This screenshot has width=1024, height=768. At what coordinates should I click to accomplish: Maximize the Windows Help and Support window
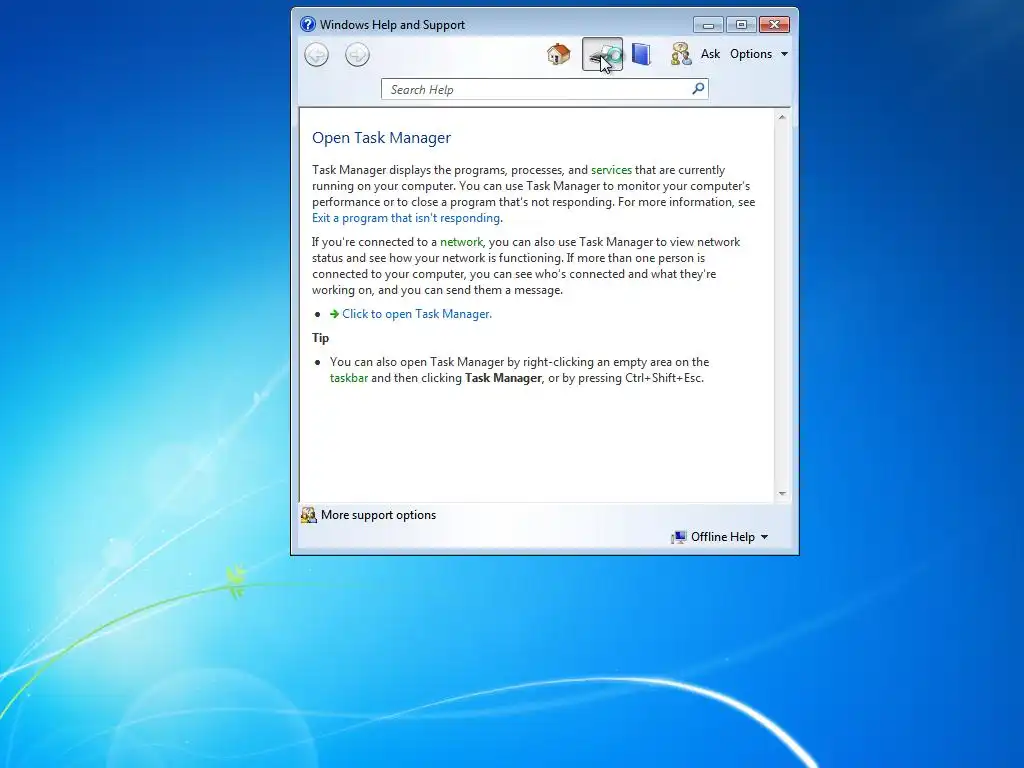741,25
